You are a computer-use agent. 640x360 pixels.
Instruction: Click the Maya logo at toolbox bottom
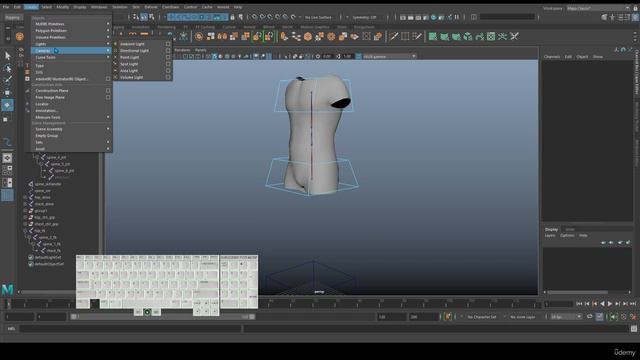(7, 290)
